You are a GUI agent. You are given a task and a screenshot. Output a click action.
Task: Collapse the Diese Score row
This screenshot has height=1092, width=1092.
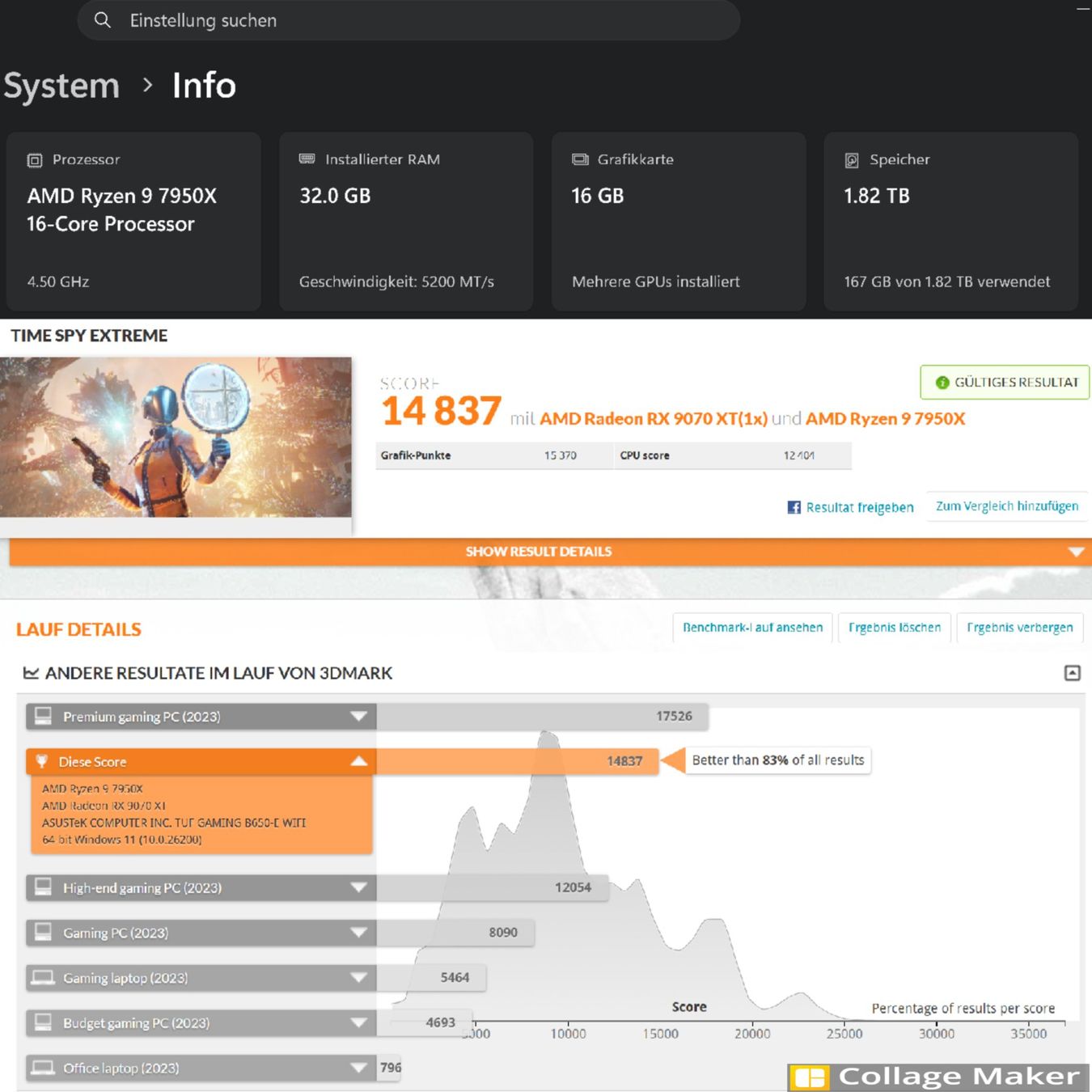359,761
